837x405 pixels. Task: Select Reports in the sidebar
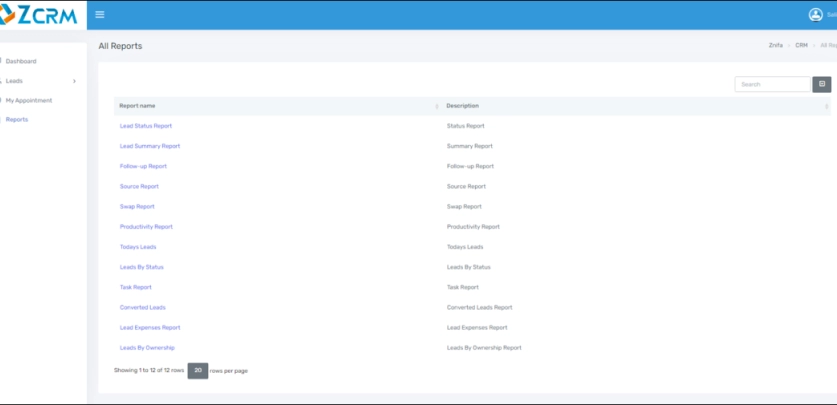[17, 119]
